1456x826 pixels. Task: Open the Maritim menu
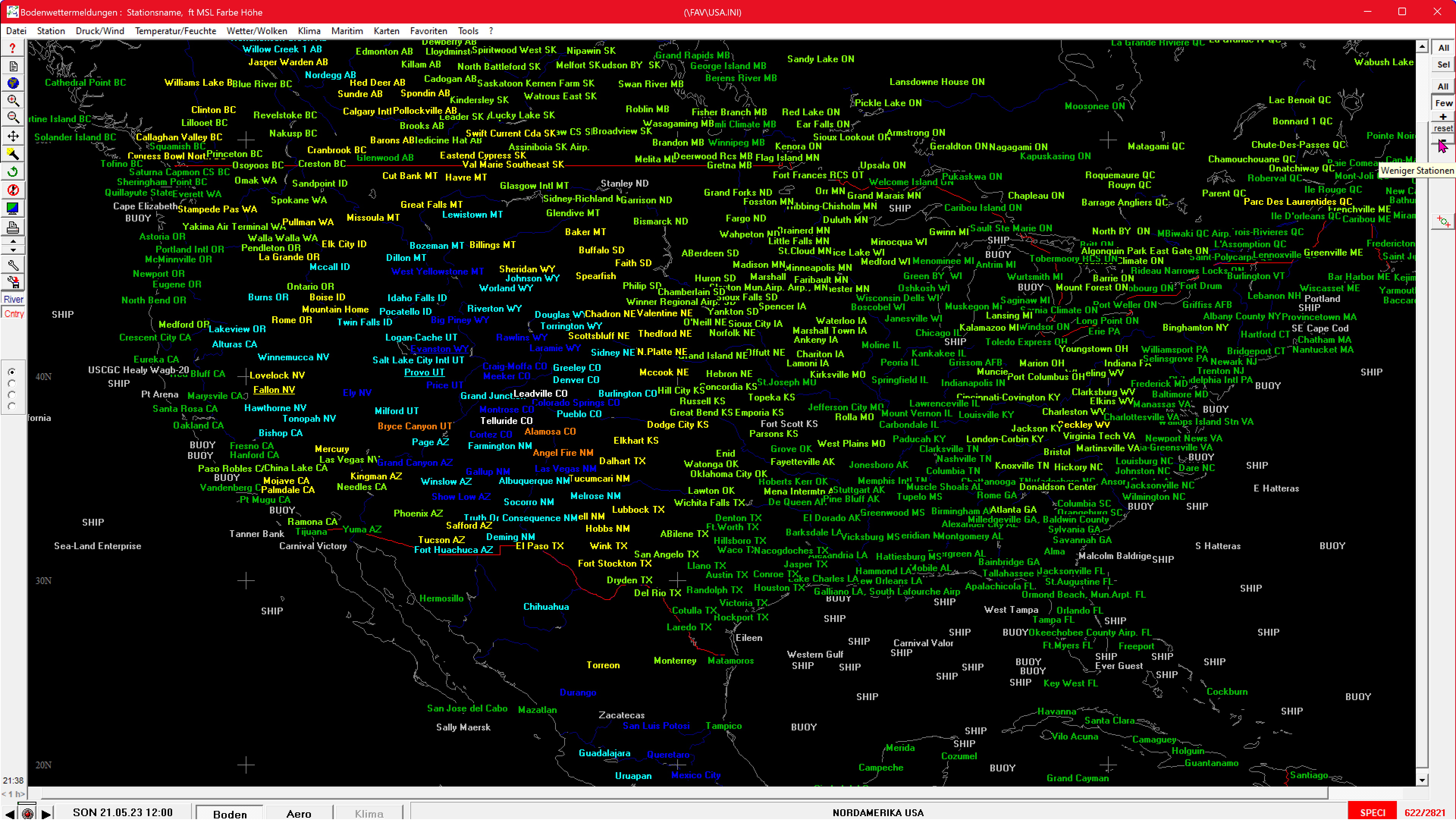point(347,31)
